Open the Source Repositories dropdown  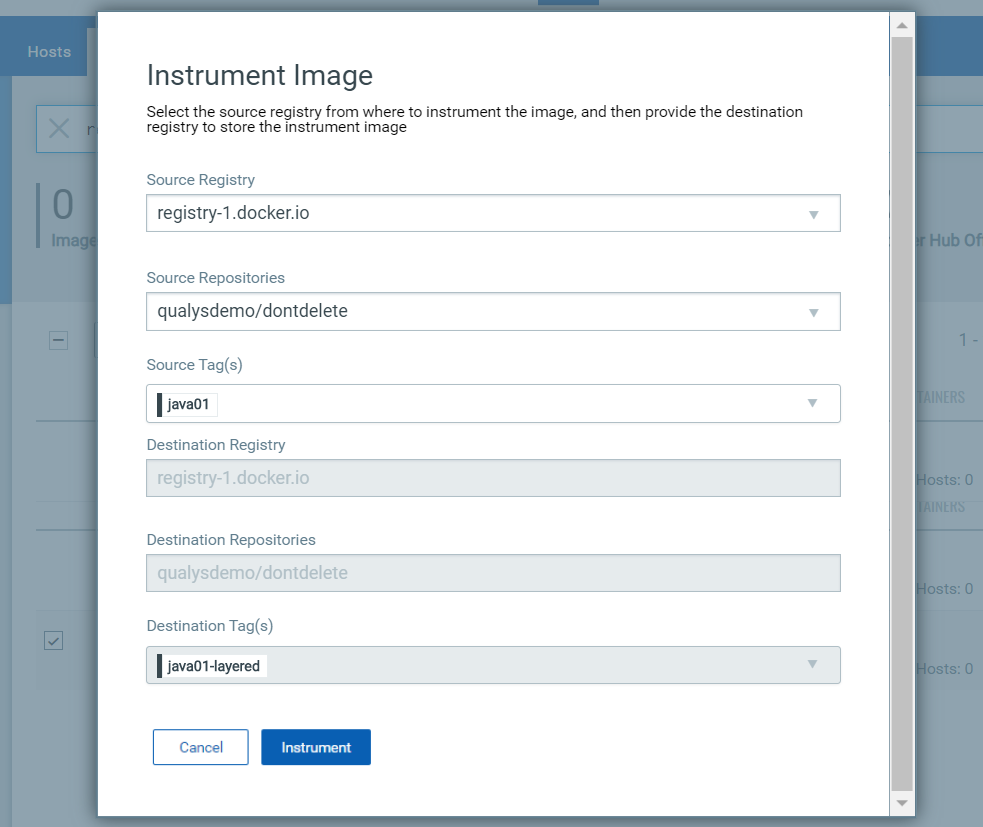pos(493,312)
